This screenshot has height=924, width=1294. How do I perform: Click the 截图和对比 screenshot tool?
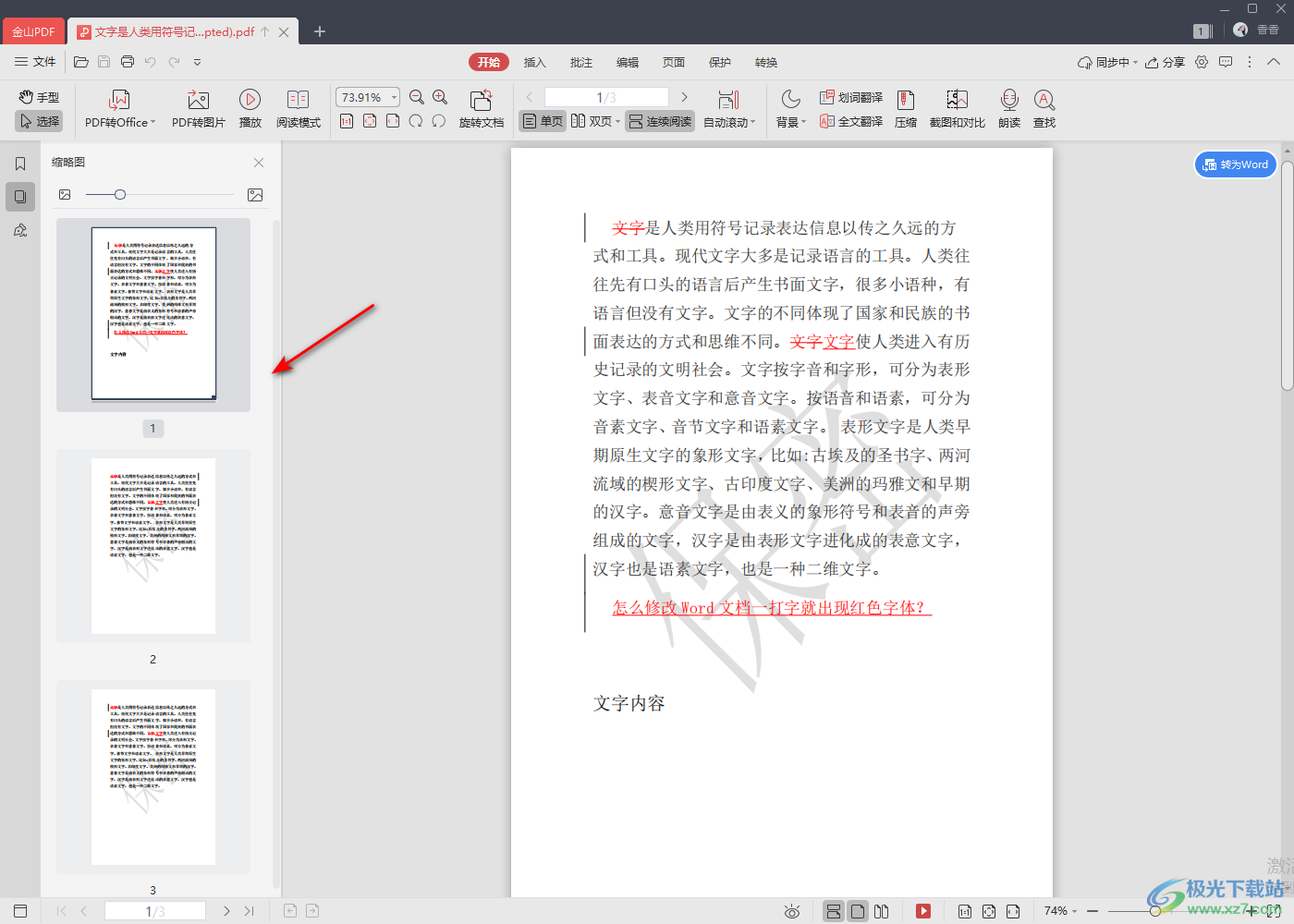[x=958, y=109]
